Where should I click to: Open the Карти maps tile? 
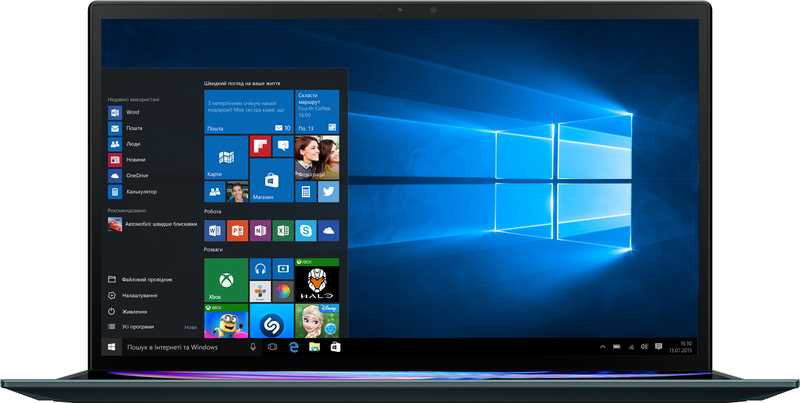tap(226, 157)
